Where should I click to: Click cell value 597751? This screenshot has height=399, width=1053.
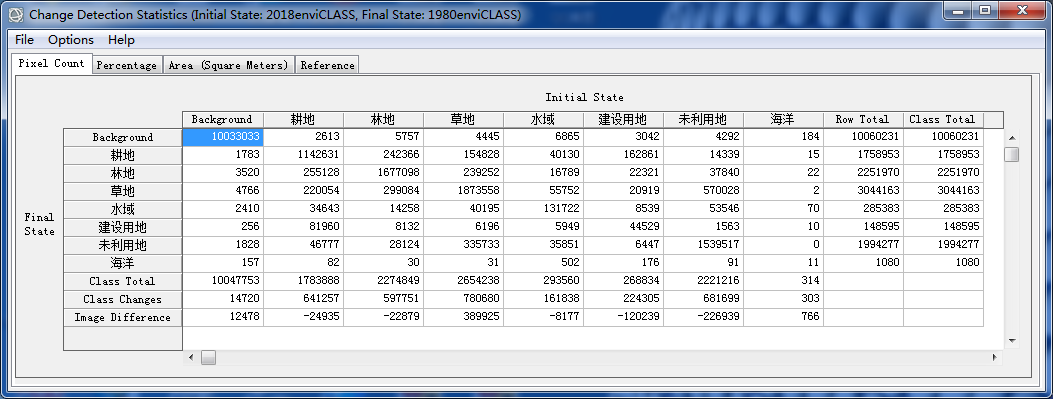click(383, 299)
